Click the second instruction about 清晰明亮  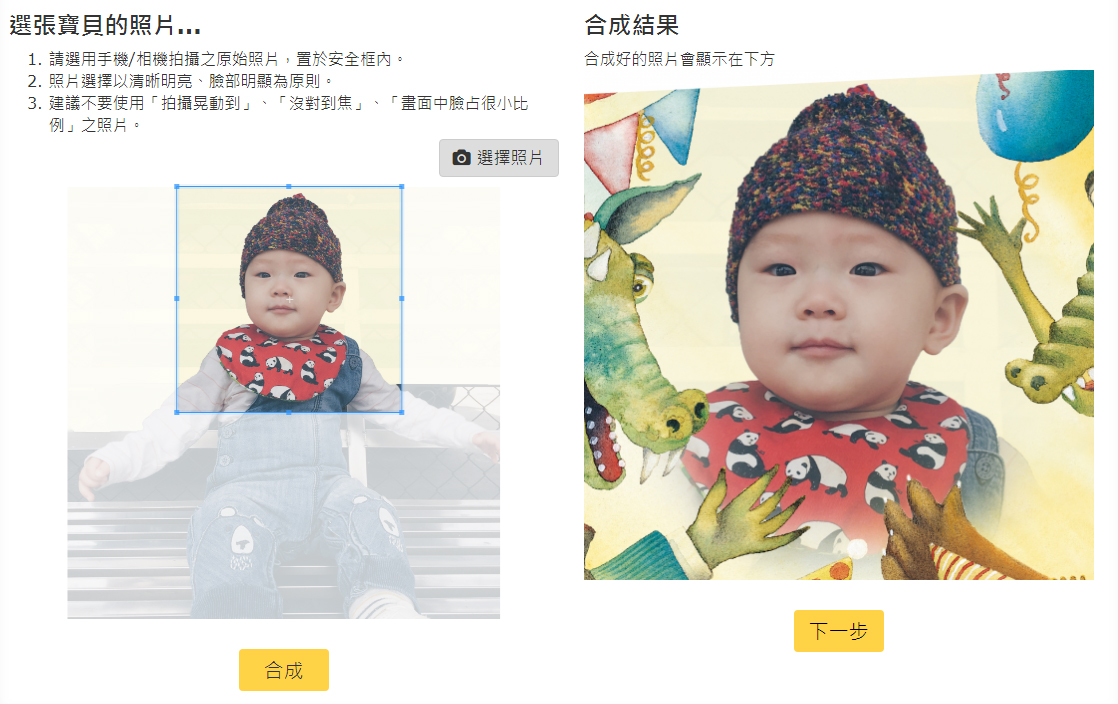[x=190, y=81]
